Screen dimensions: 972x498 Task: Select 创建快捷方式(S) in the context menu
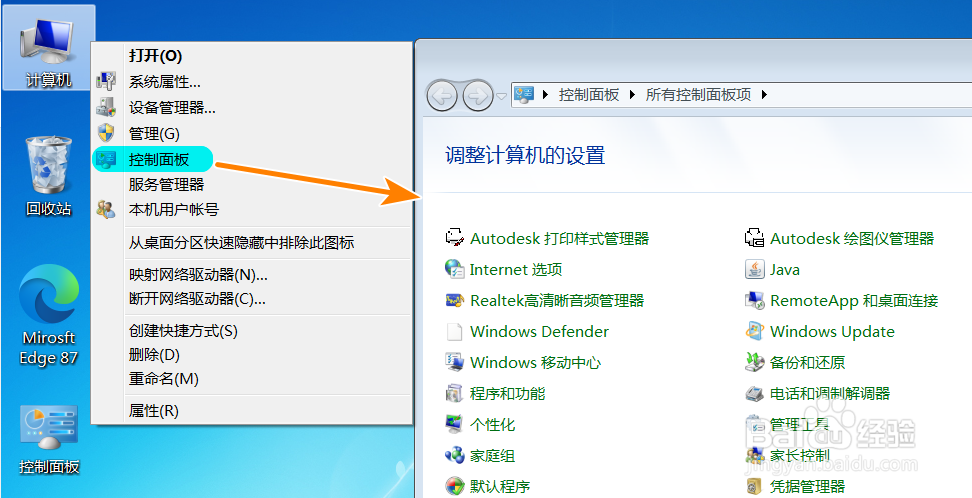(183, 331)
